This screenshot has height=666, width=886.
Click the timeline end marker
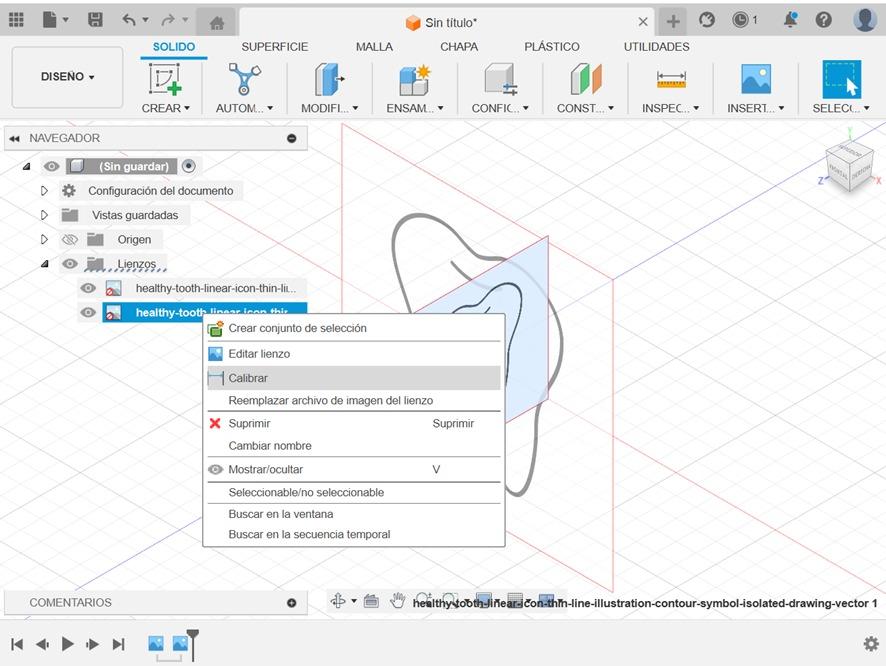(193, 645)
